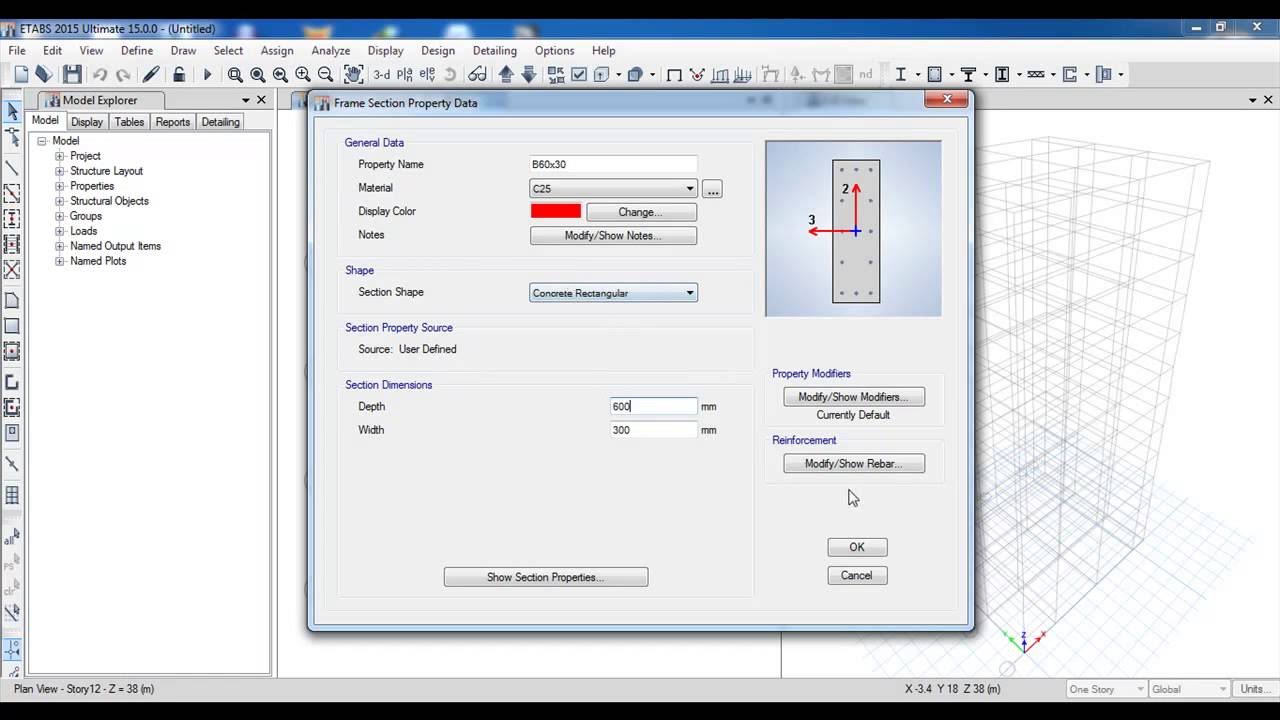Click the Rubber Band Zoom icon
1280x720 pixels.
pyautogui.click(x=235, y=74)
